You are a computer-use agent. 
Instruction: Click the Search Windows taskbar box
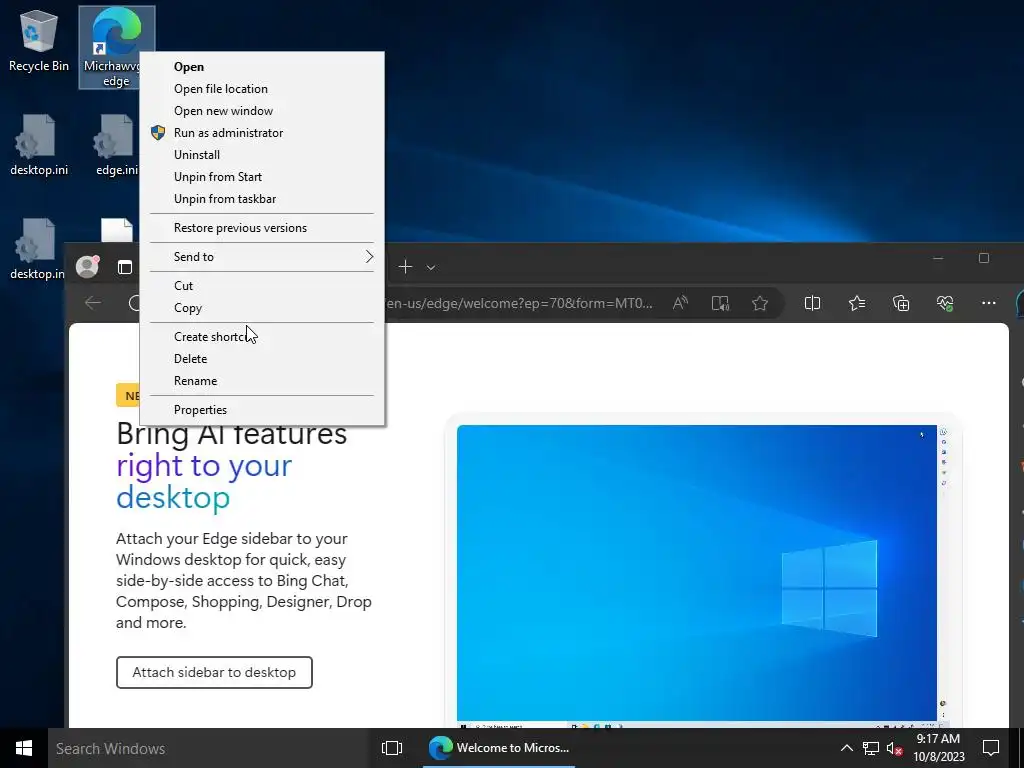pyautogui.click(x=208, y=748)
